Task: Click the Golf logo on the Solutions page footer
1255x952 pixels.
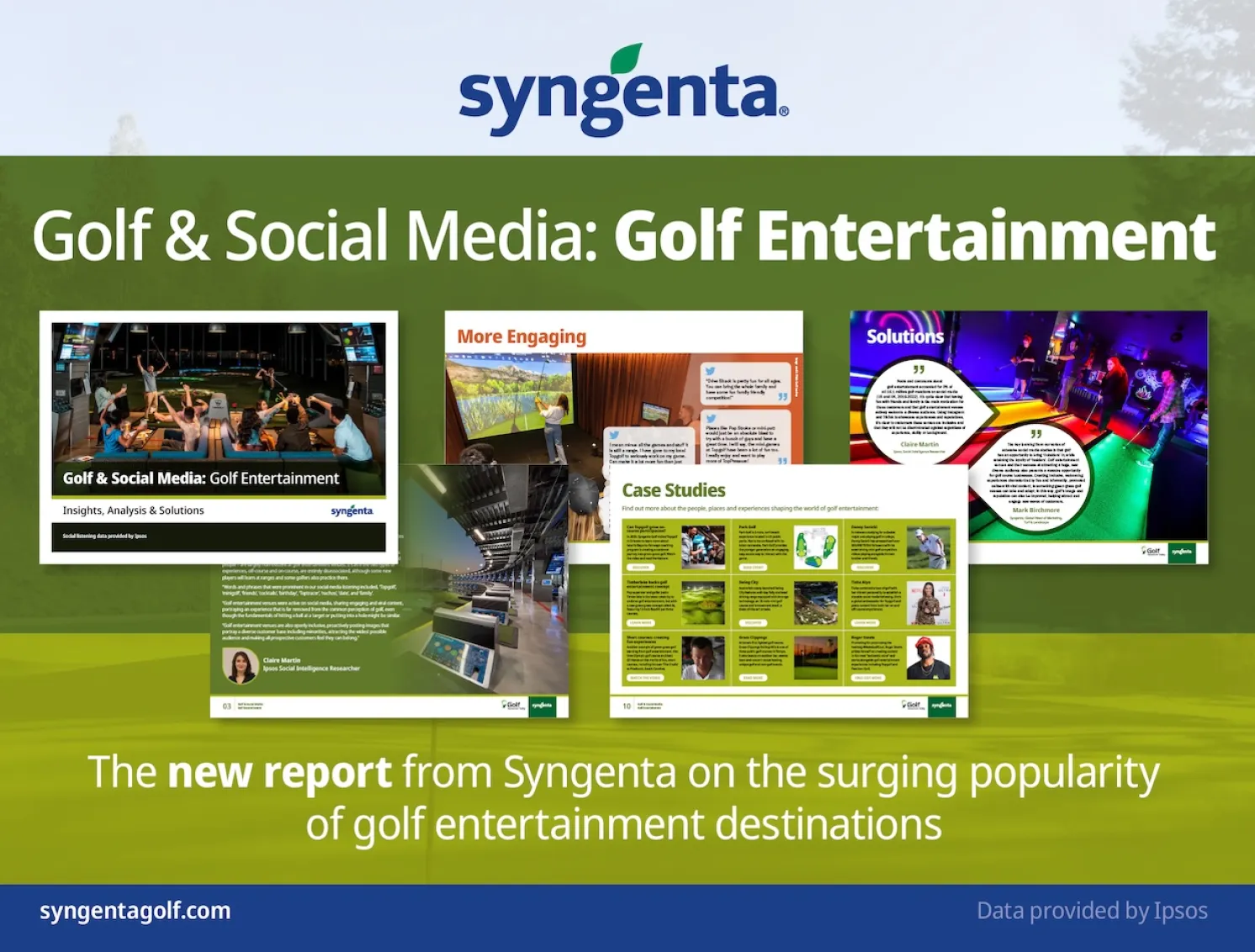Action: click(x=1152, y=551)
